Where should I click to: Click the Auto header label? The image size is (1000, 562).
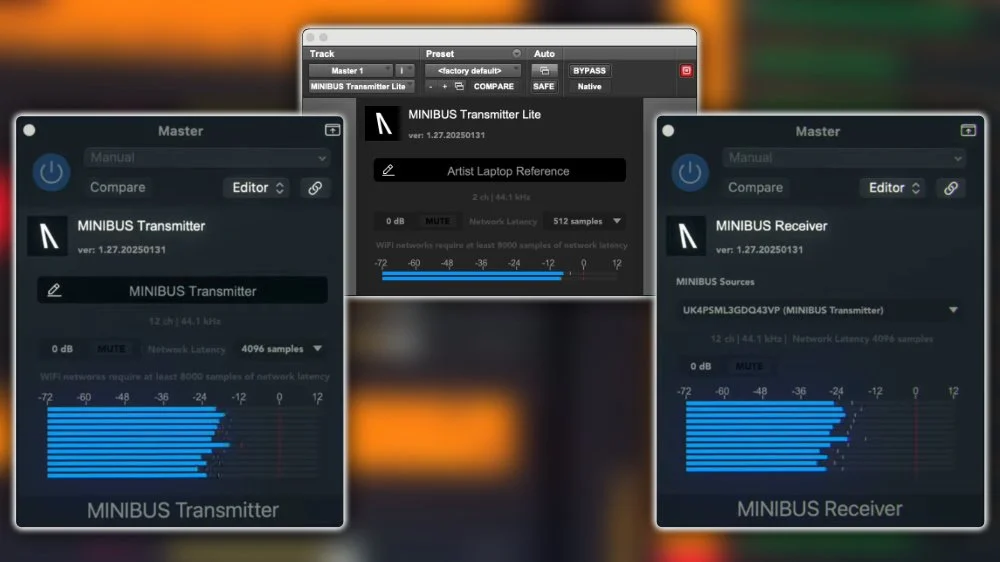point(544,54)
